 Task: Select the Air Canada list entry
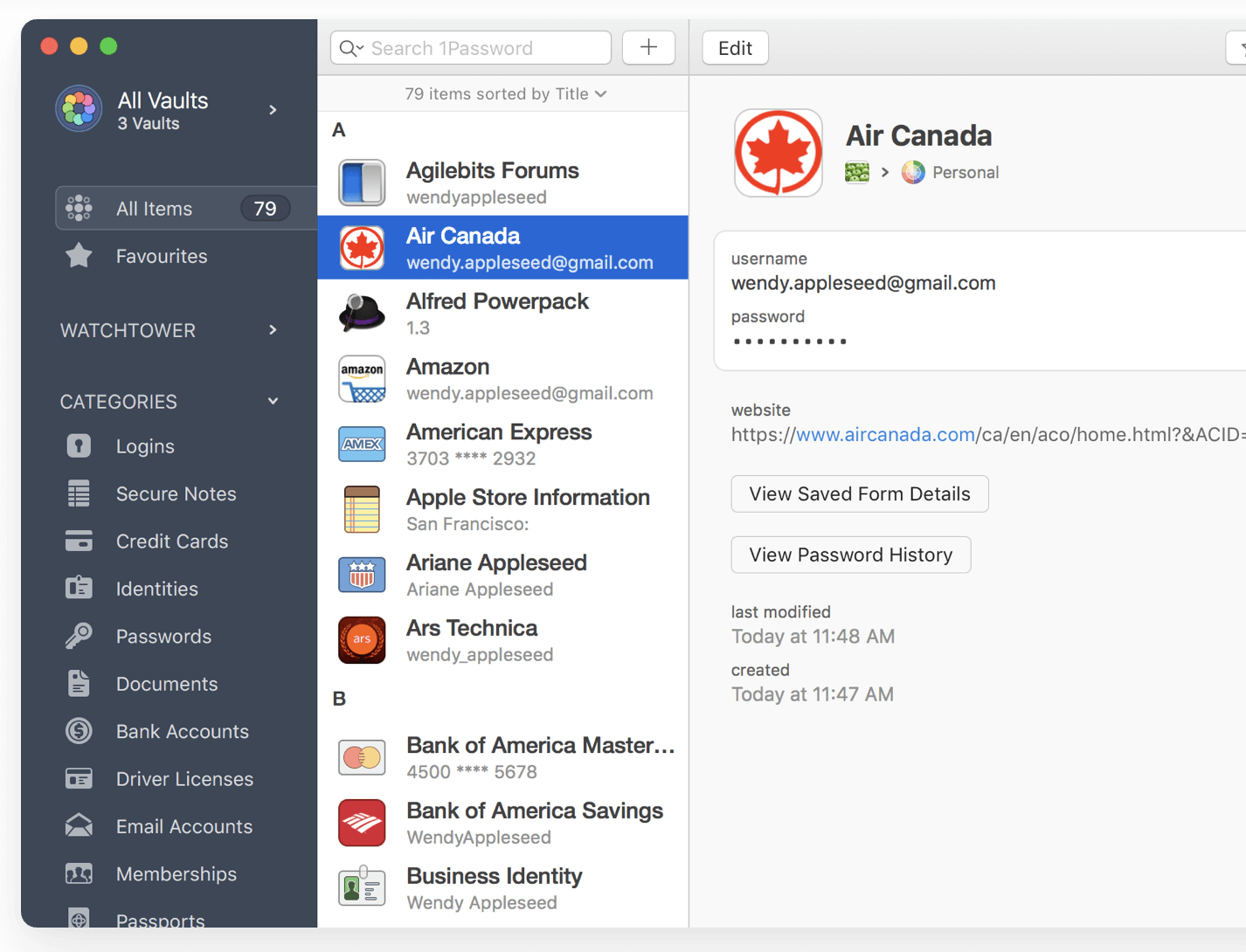(x=503, y=248)
